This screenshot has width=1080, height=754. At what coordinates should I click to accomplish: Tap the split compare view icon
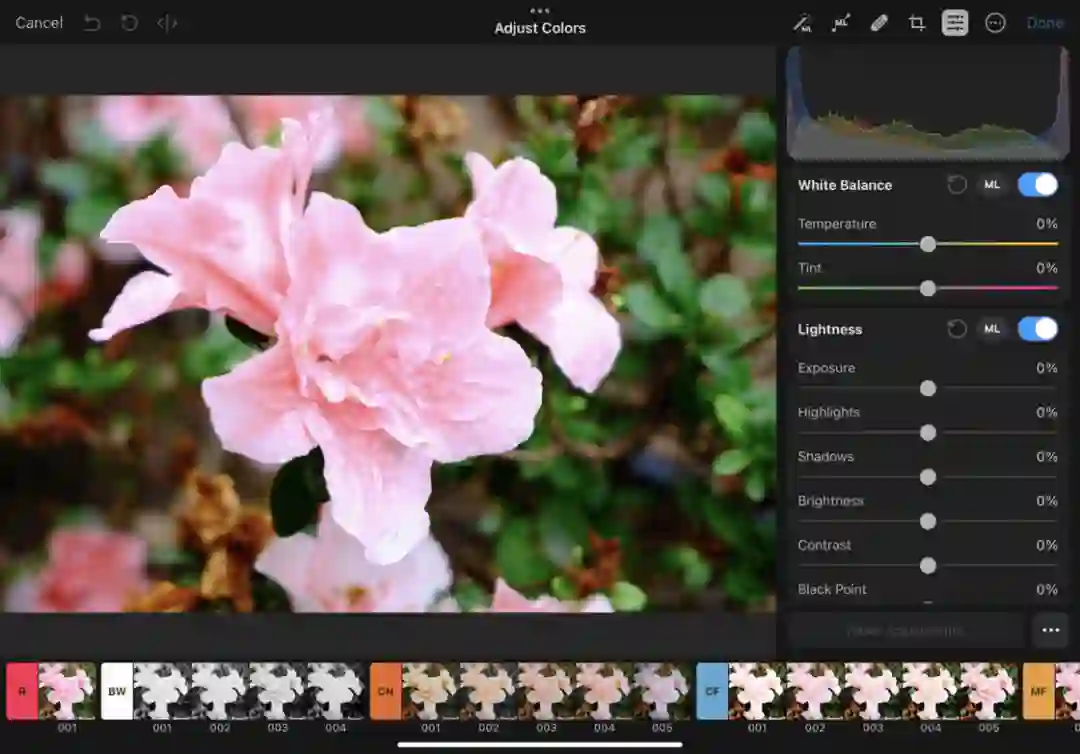pyautogui.click(x=167, y=23)
